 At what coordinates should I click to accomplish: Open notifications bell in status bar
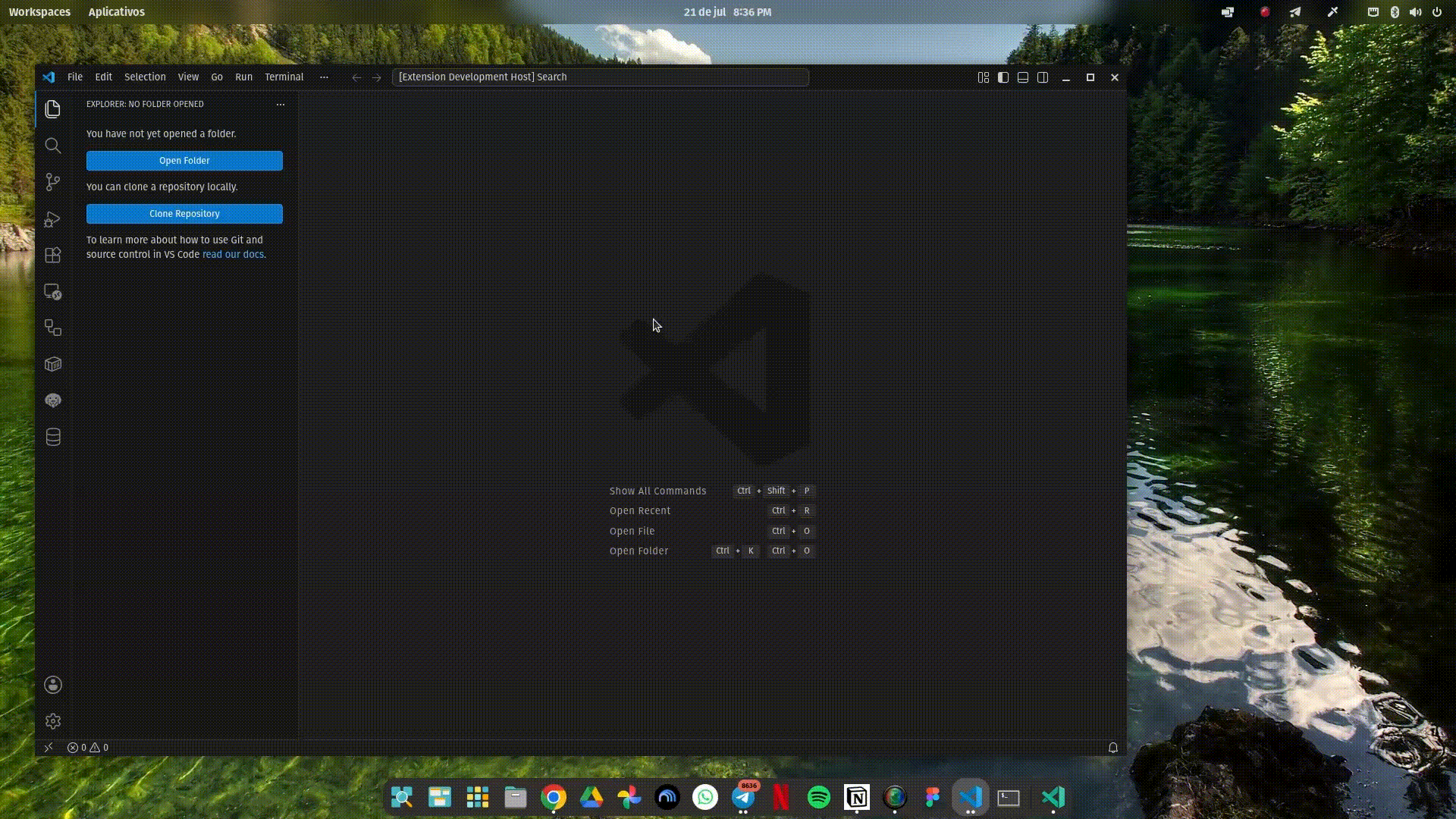tap(1113, 748)
